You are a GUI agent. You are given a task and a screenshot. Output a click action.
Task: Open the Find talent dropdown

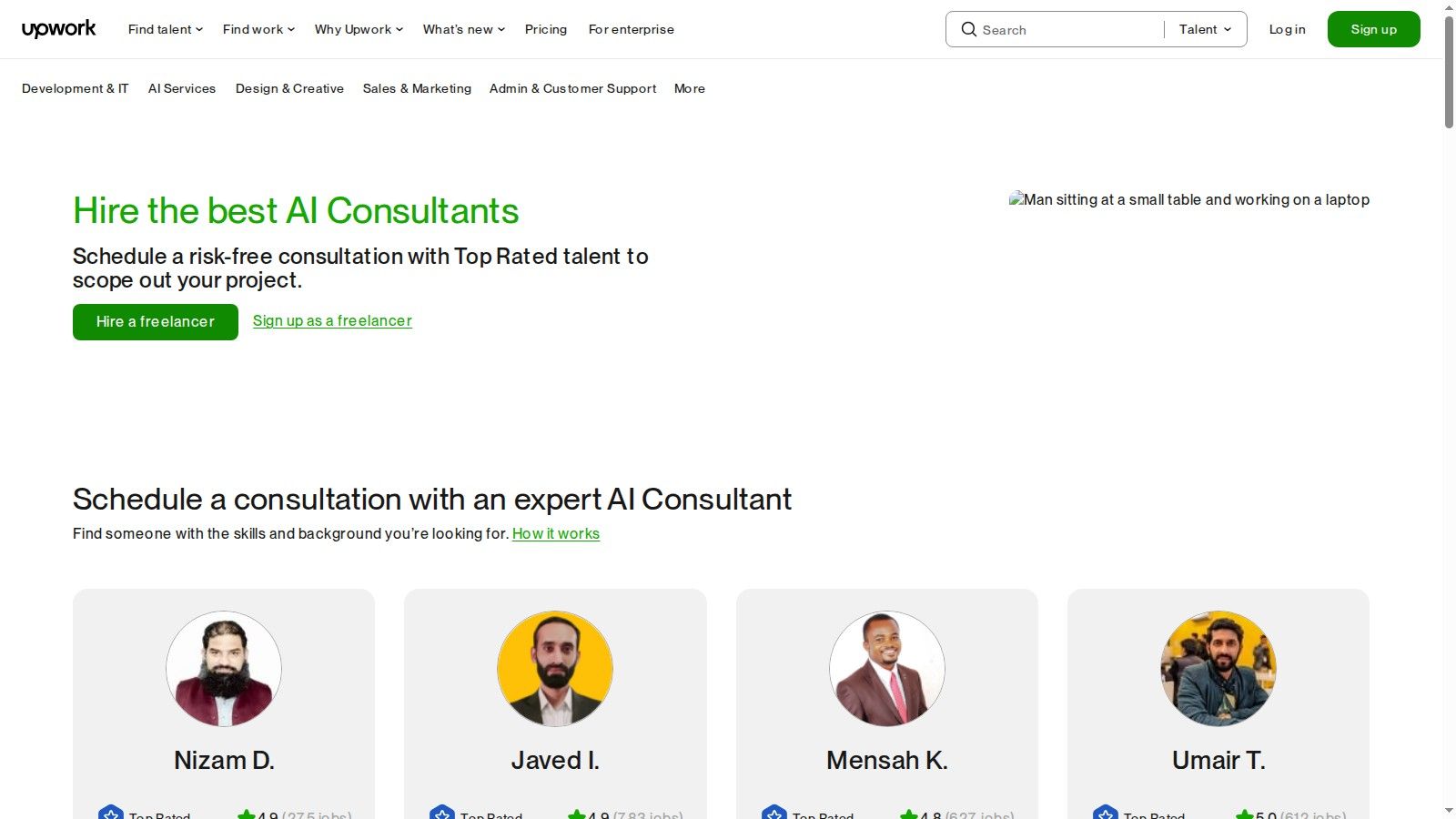(x=164, y=29)
